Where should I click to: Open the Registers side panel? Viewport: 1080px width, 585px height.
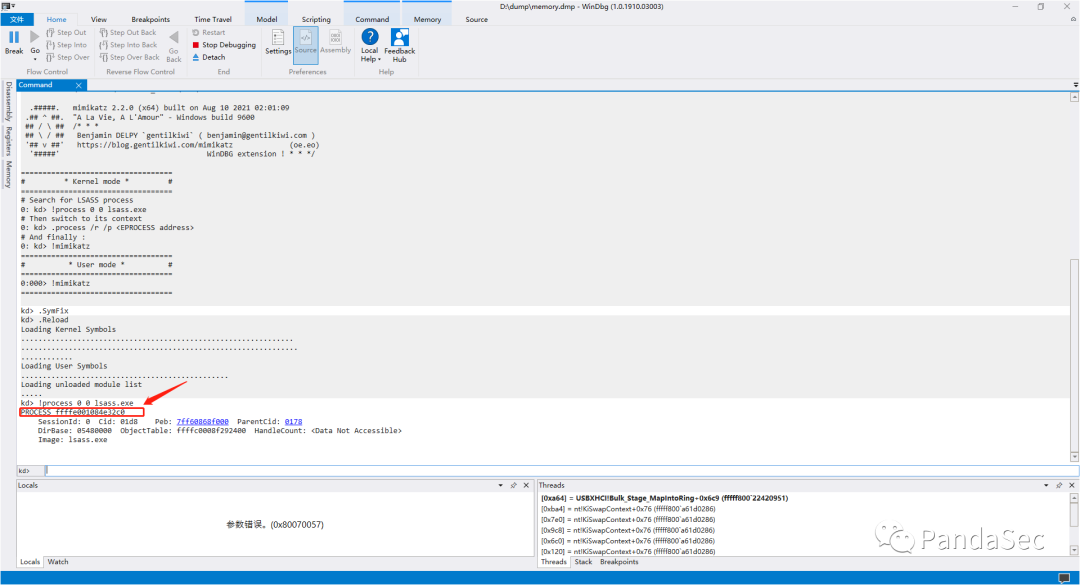(8, 141)
